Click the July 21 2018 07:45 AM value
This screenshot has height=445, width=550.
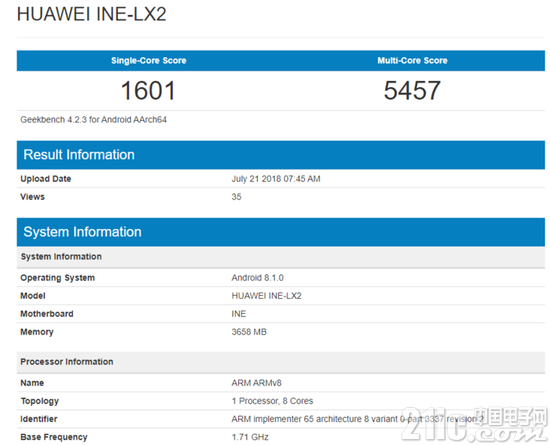click(276, 179)
